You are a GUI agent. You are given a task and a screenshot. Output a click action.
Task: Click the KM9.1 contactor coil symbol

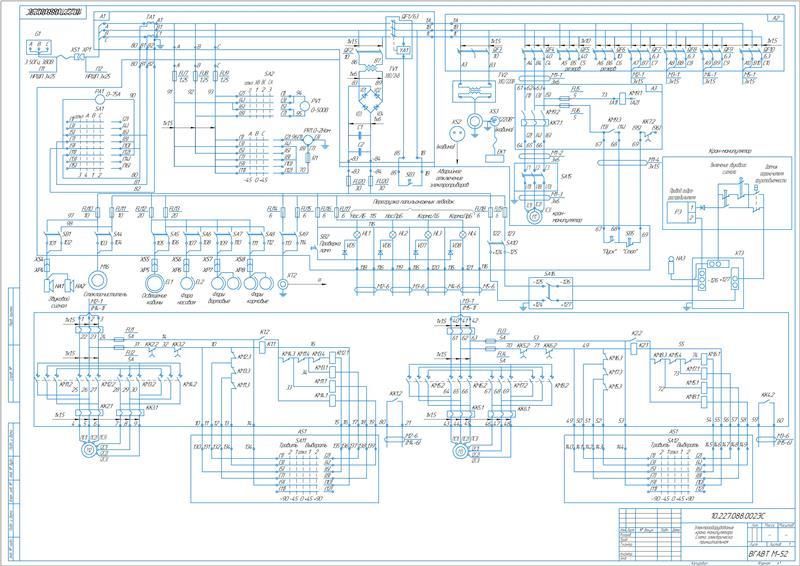[622, 97]
